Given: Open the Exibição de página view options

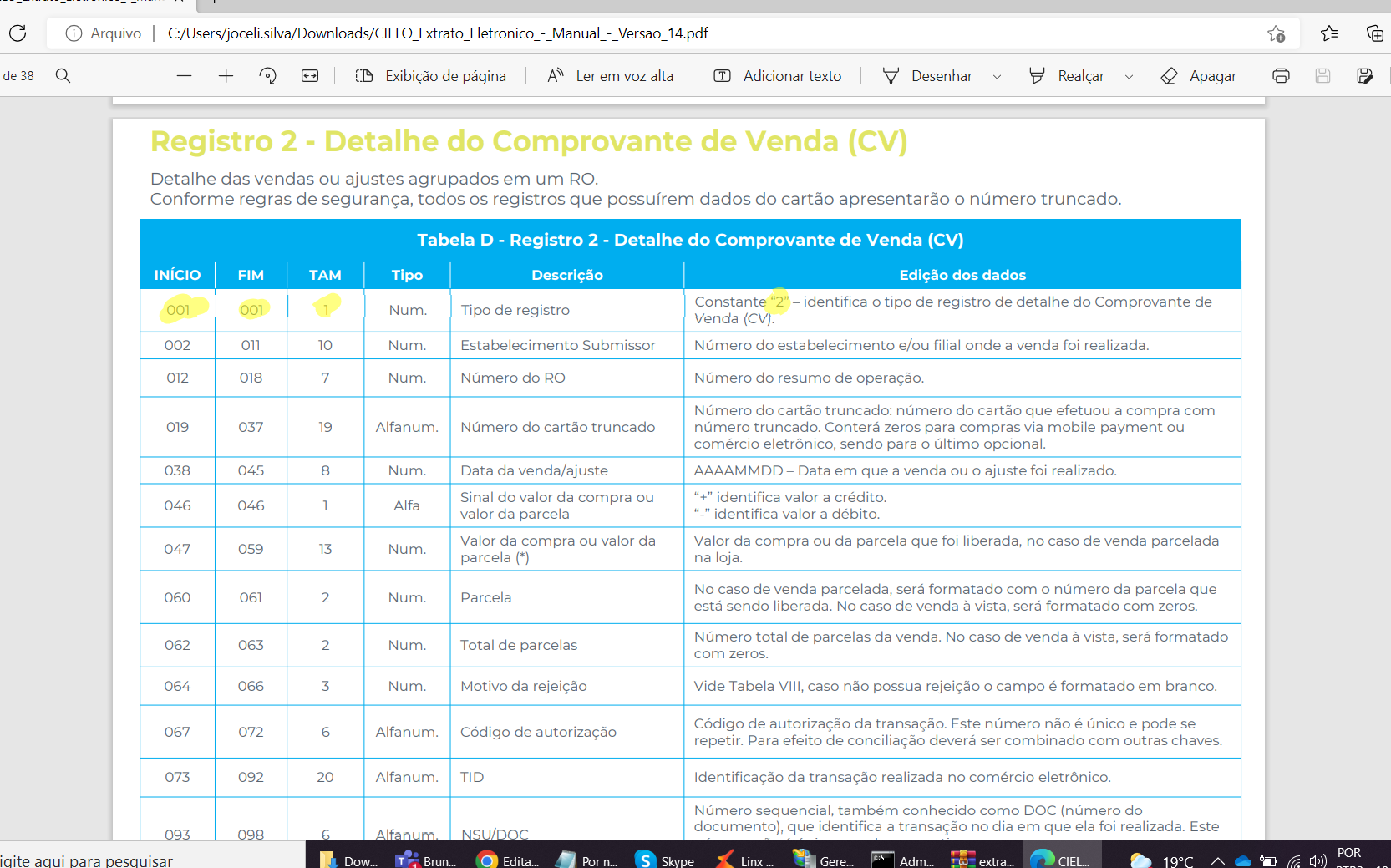Looking at the screenshot, I should click(x=431, y=76).
